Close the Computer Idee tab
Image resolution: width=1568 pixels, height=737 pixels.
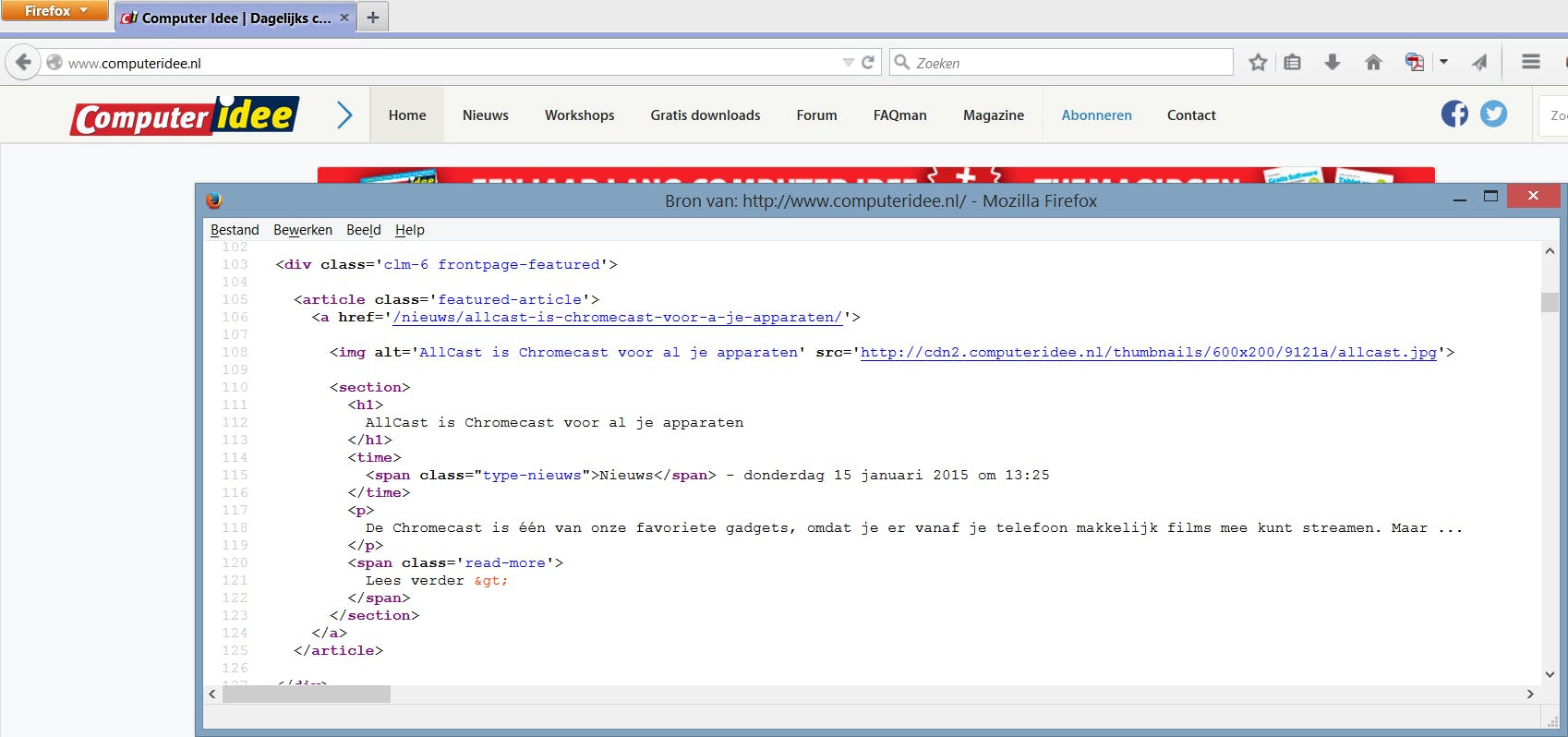point(344,18)
